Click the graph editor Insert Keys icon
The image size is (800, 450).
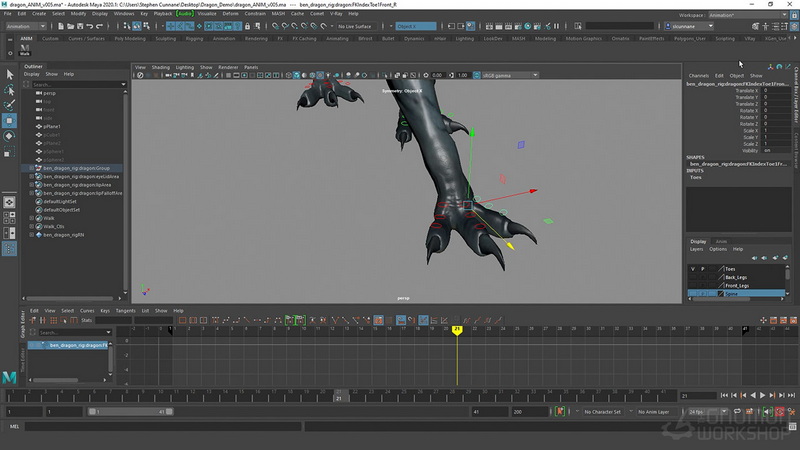pyautogui.click(x=43, y=320)
